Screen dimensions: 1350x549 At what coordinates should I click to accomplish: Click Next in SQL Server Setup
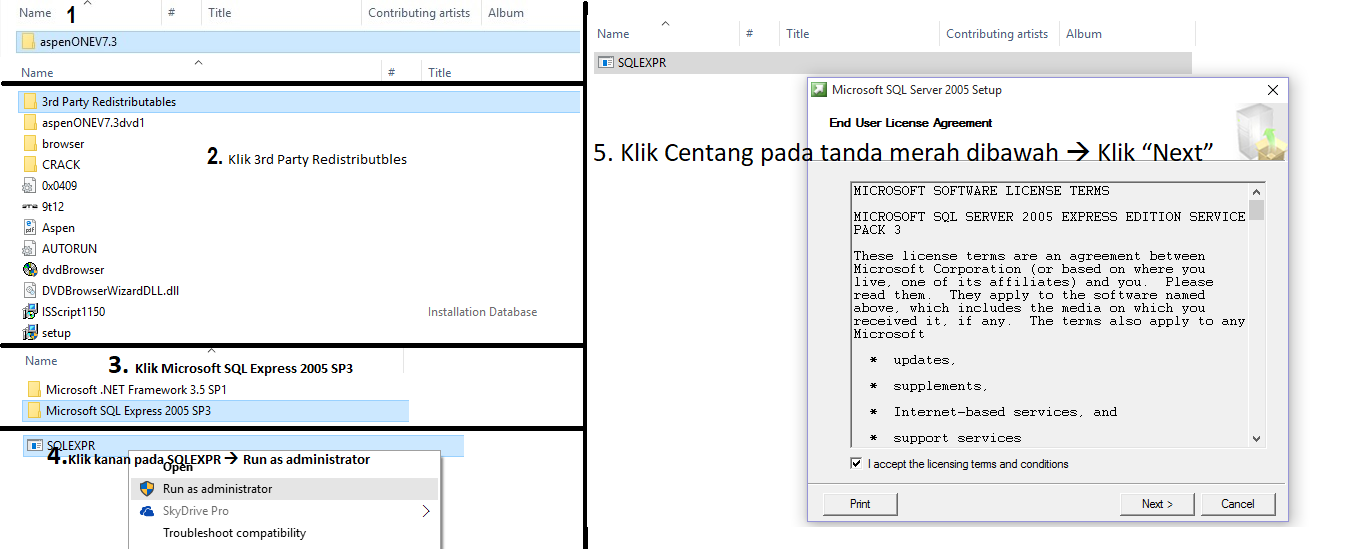pyautogui.click(x=1157, y=504)
